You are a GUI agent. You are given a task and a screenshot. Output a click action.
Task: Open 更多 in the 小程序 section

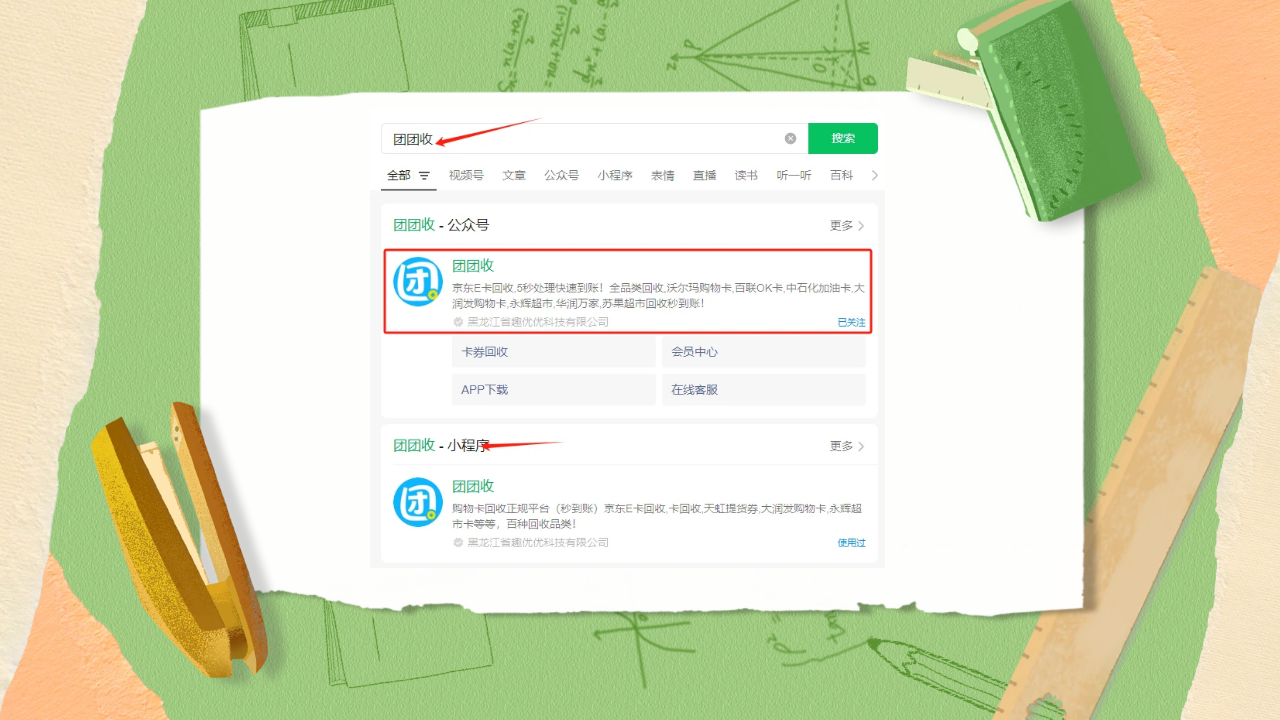point(847,446)
